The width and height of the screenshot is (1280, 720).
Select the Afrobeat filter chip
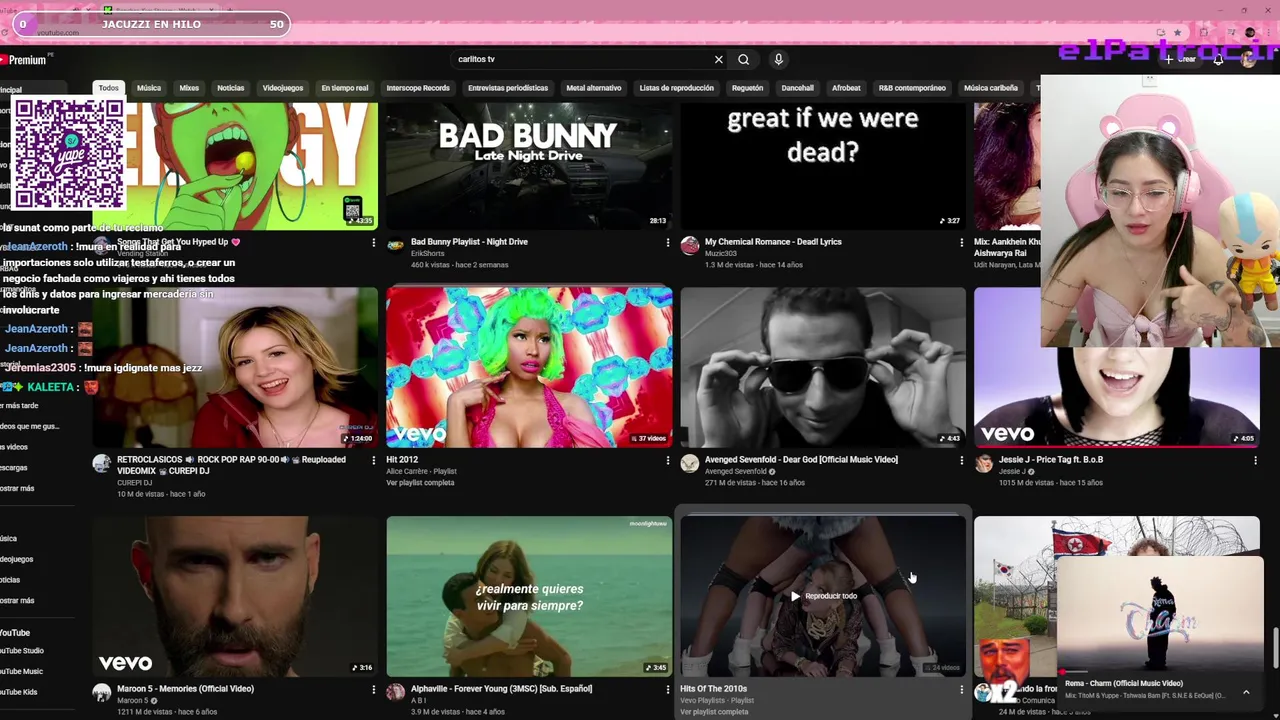point(846,88)
